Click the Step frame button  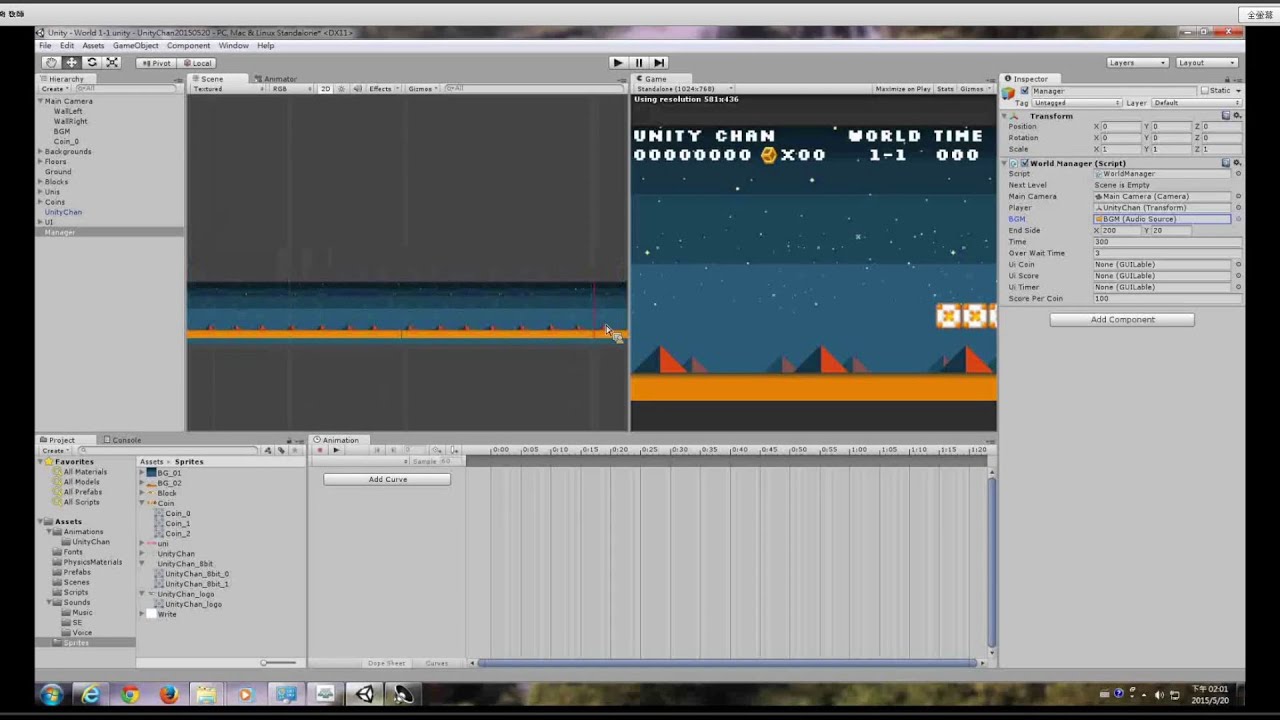click(x=659, y=63)
